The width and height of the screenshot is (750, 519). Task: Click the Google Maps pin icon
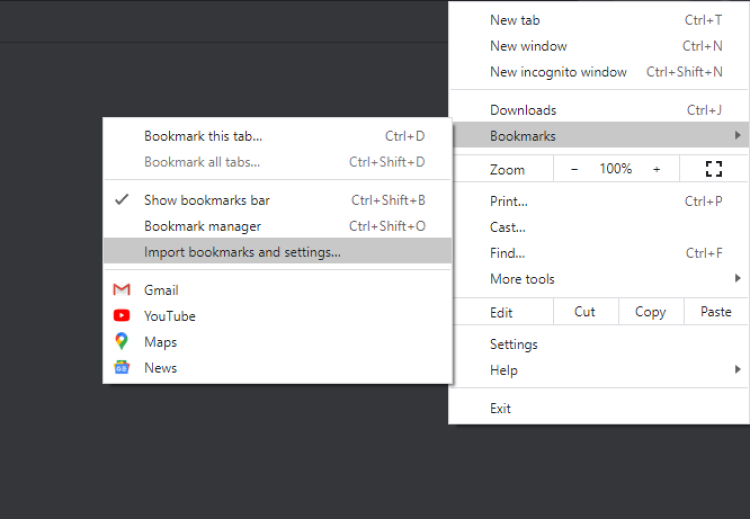[x=122, y=342]
